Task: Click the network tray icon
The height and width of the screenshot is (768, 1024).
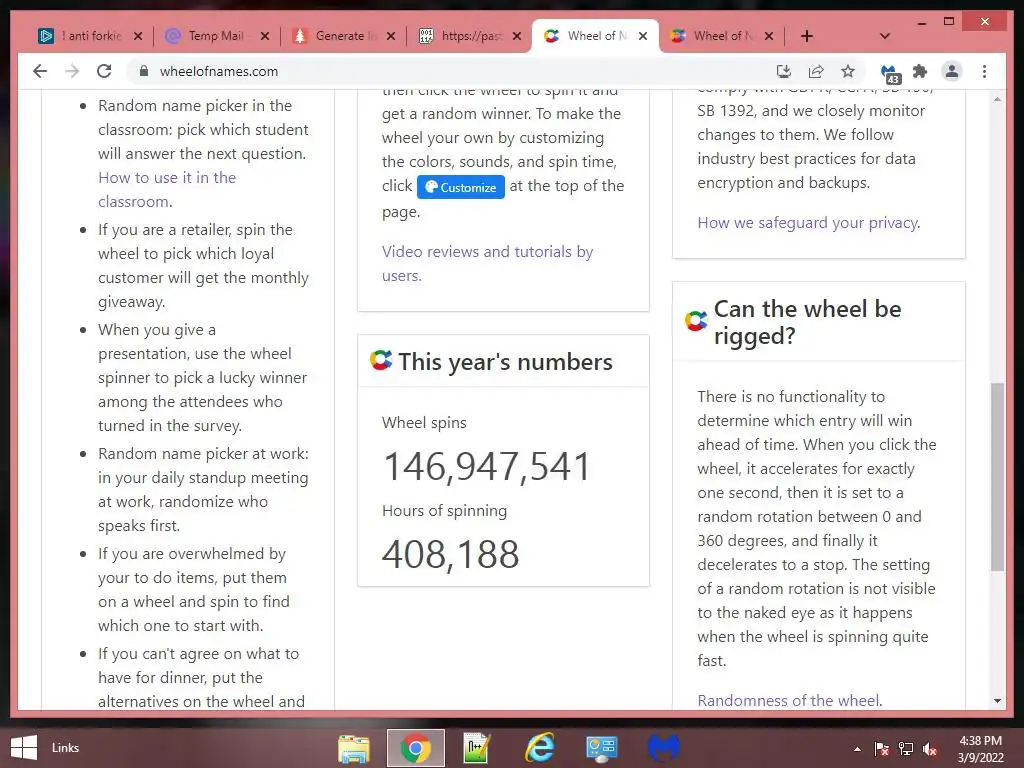Action: 905,748
